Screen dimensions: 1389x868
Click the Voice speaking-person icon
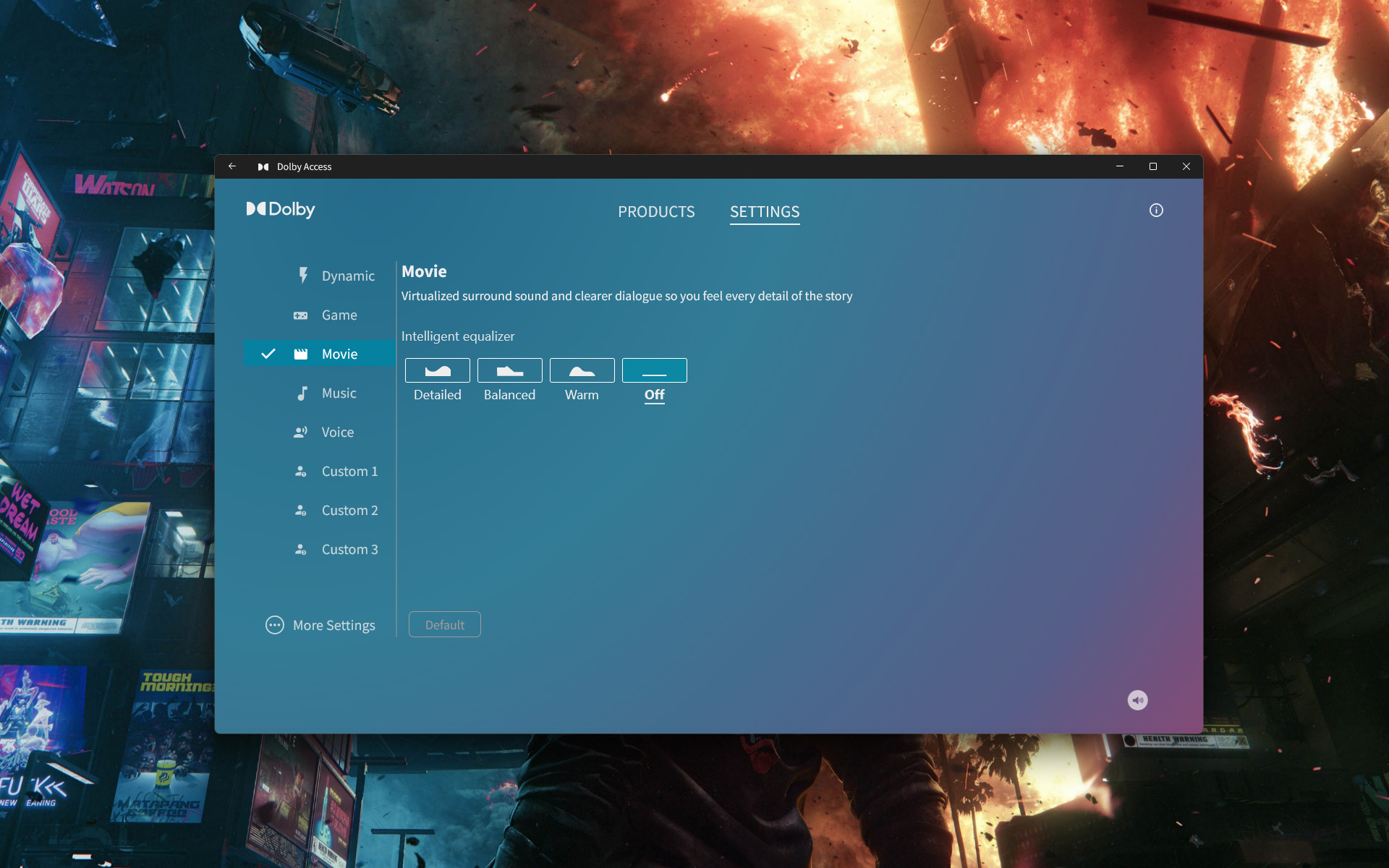tap(300, 432)
